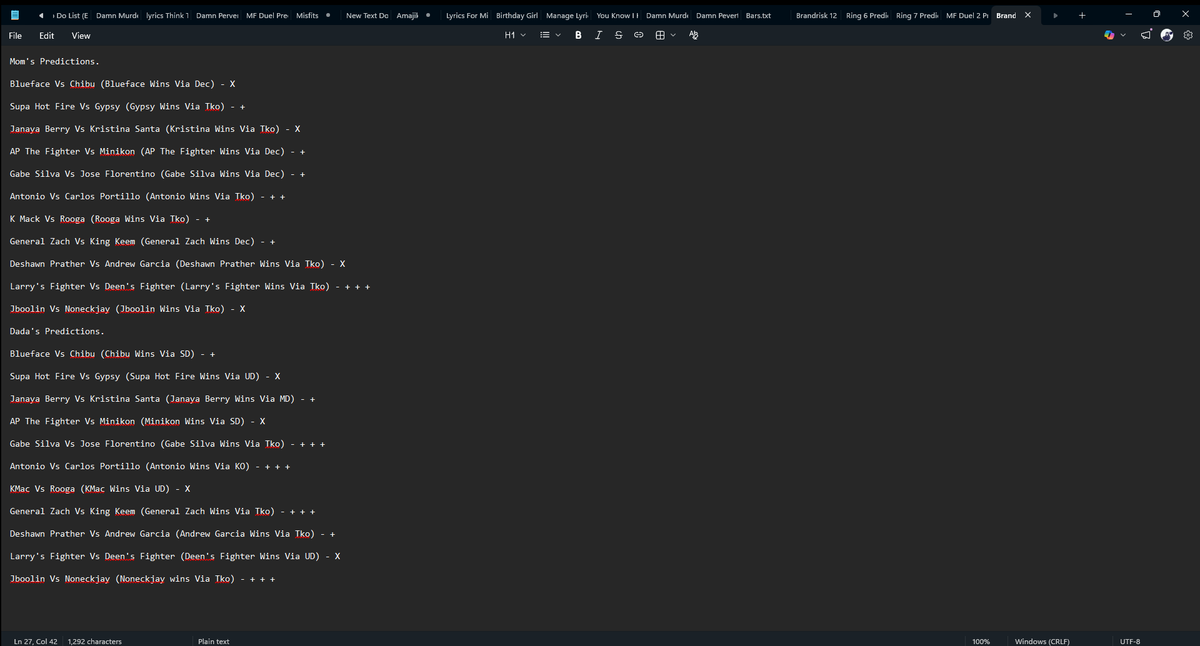The width and height of the screenshot is (1200, 646).
Task: Expand the table options chevron
Action: coord(674,35)
